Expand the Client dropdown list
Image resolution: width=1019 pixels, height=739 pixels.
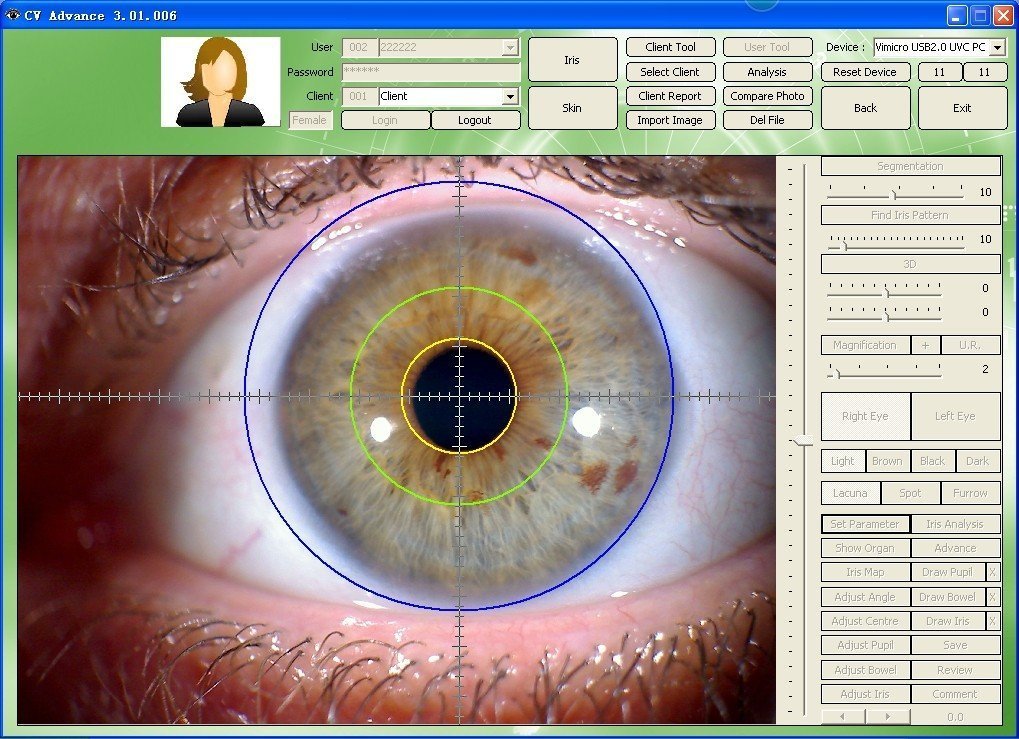[511, 95]
